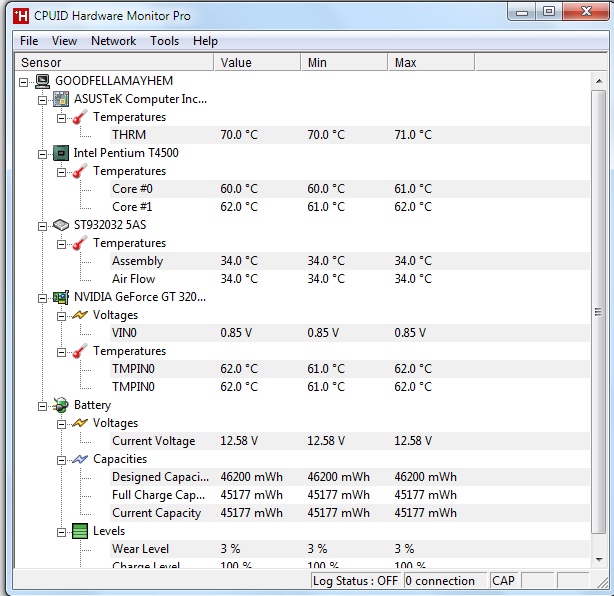Image resolution: width=614 pixels, height=596 pixels.
Task: Collapse Temperatures under Intel Pentium T4500
Action: tap(61, 172)
